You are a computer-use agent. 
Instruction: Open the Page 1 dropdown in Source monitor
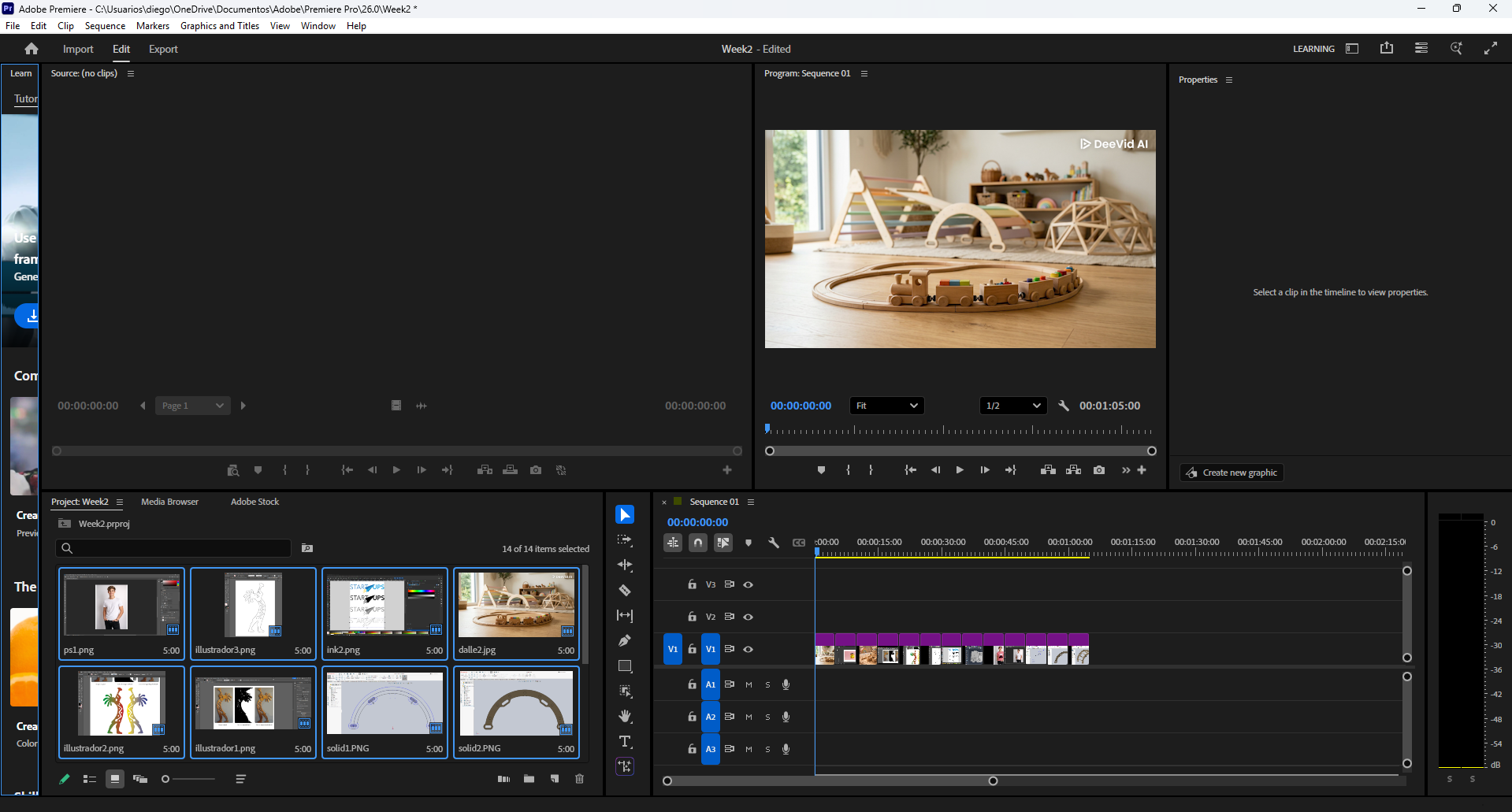(192, 405)
